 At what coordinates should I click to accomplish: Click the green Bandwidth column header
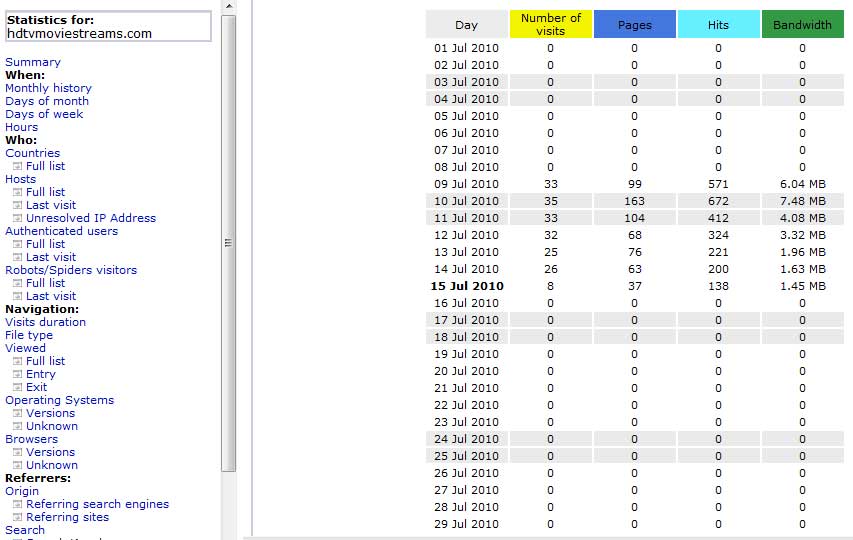click(802, 24)
